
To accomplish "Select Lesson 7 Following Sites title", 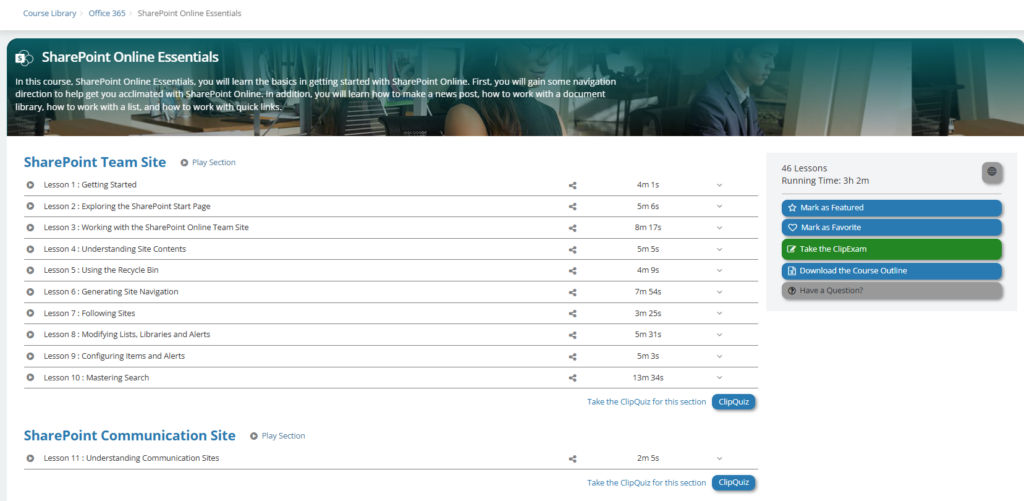I will (x=89, y=313).
